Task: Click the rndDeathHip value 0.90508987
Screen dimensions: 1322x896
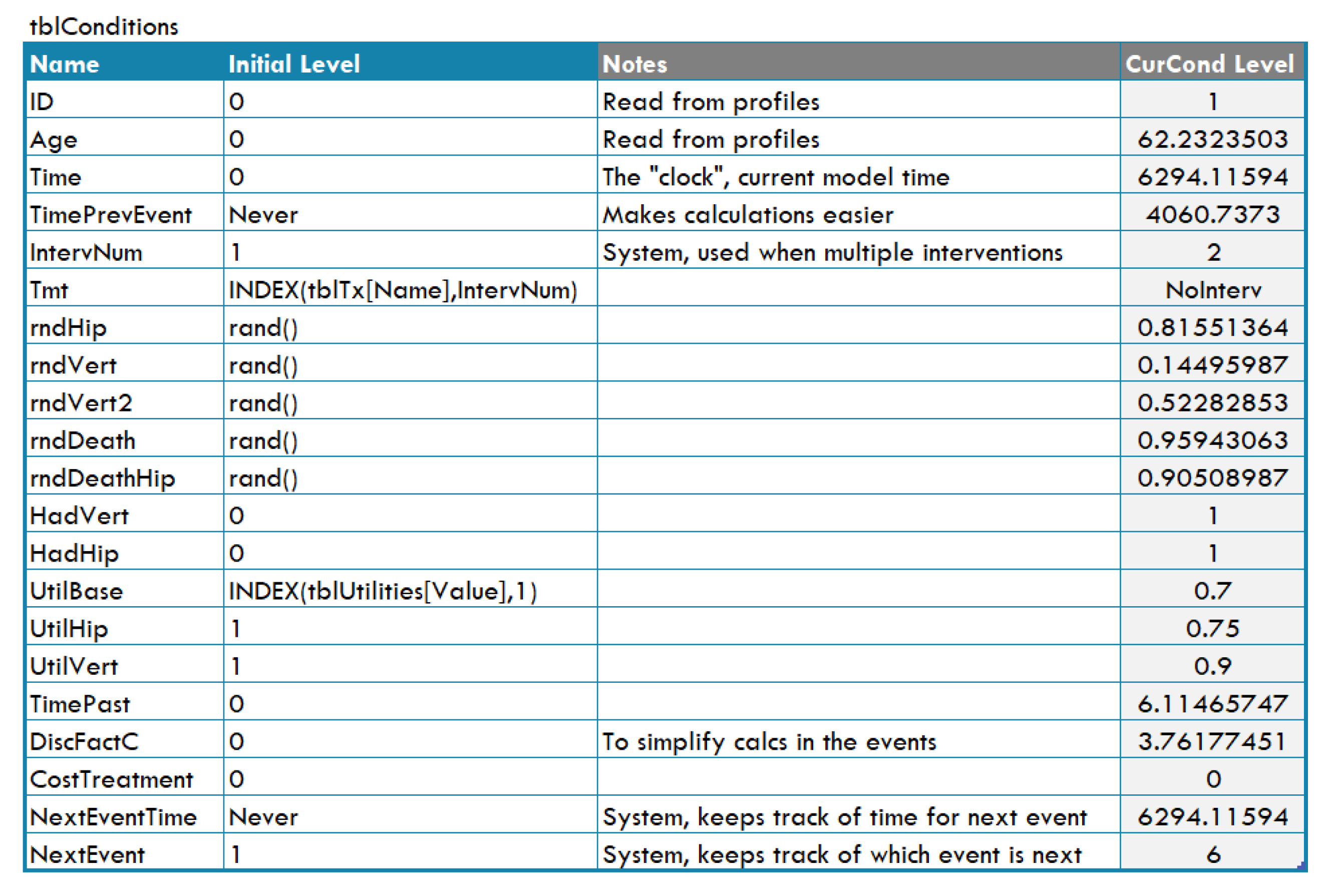Action: 1213,478
